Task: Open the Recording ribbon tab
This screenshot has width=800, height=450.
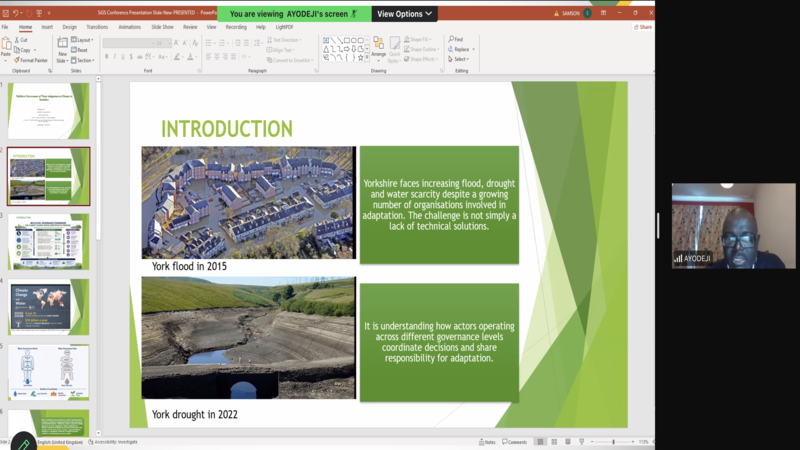Action: click(236, 27)
